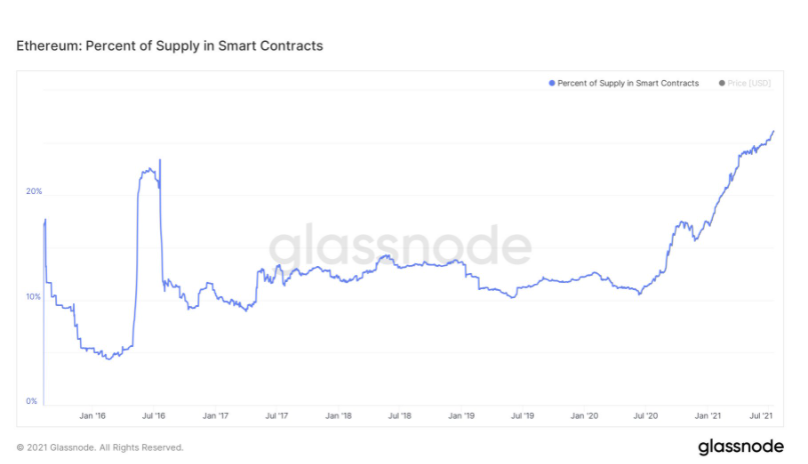
Task: Select the Jan '21 x-axis label
Action: tap(708, 414)
